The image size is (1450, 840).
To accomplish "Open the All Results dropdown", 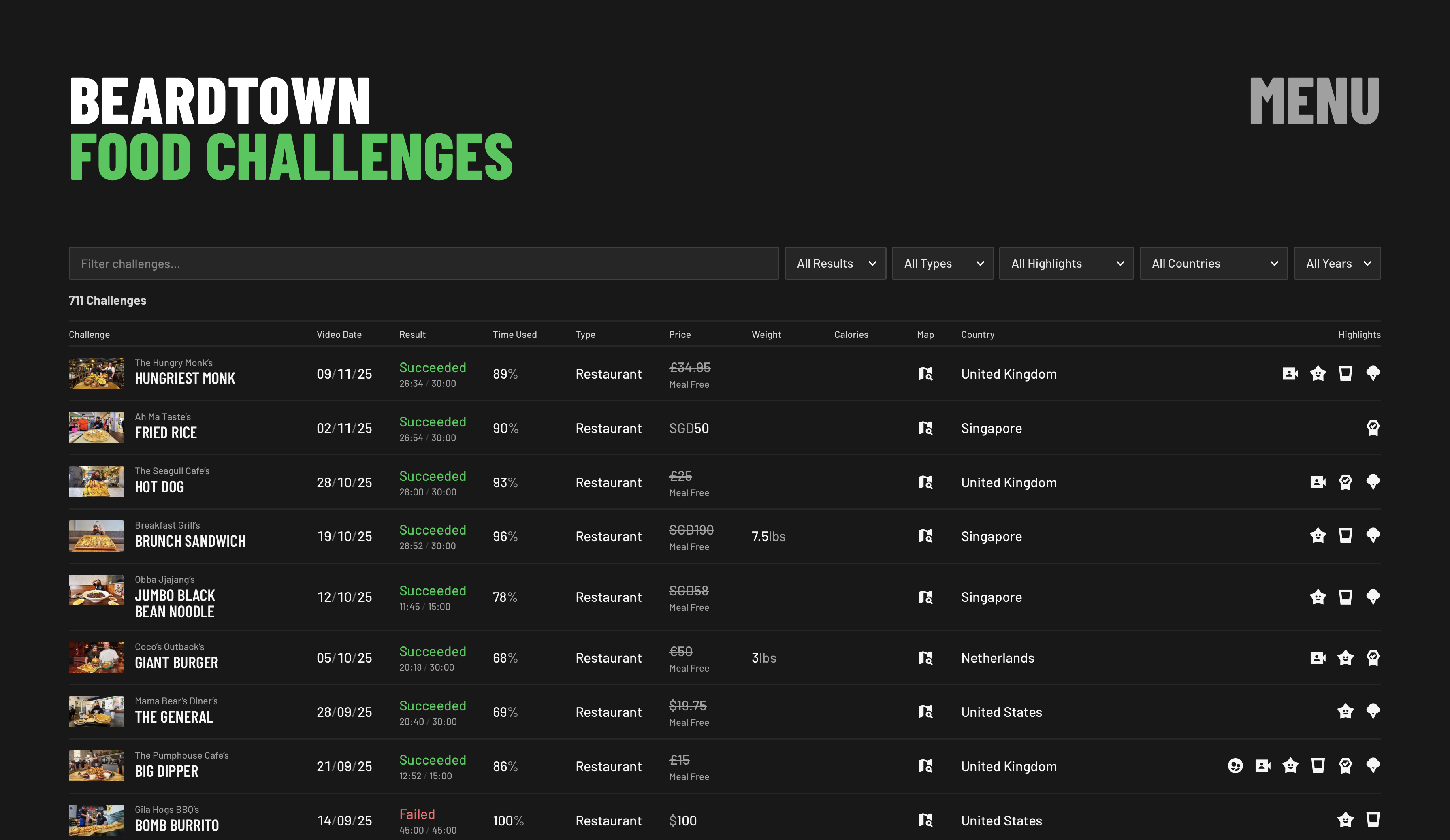I will pyautogui.click(x=835, y=264).
